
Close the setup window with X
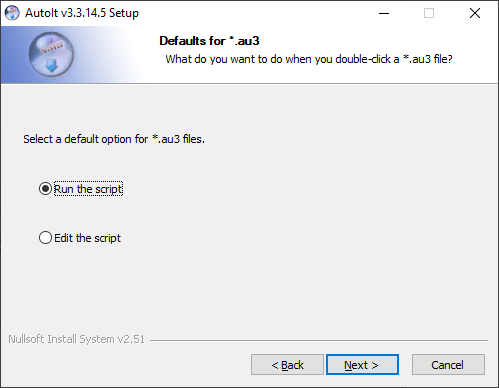click(x=475, y=13)
